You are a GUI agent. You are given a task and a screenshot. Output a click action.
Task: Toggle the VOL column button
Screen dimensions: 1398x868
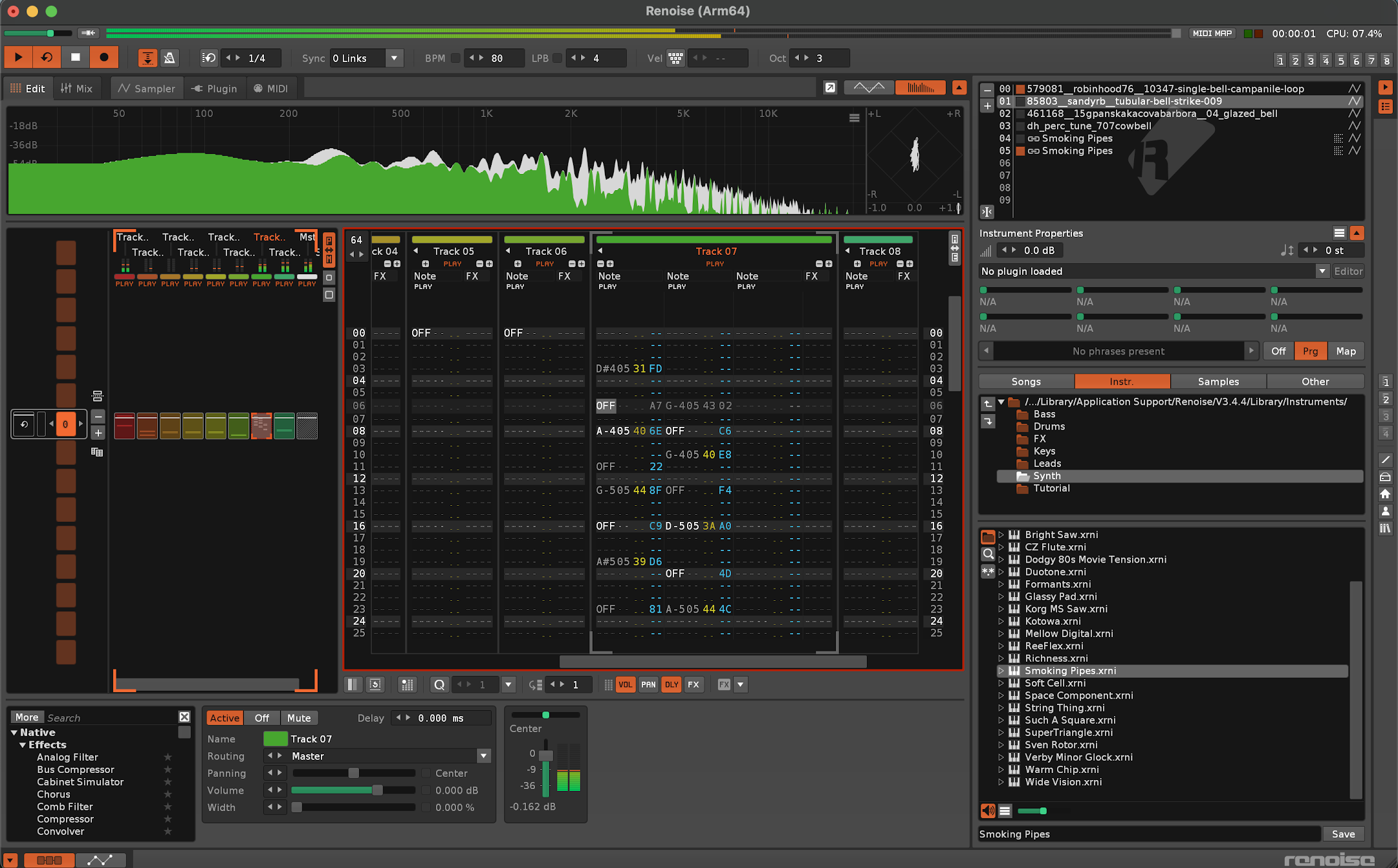point(626,684)
